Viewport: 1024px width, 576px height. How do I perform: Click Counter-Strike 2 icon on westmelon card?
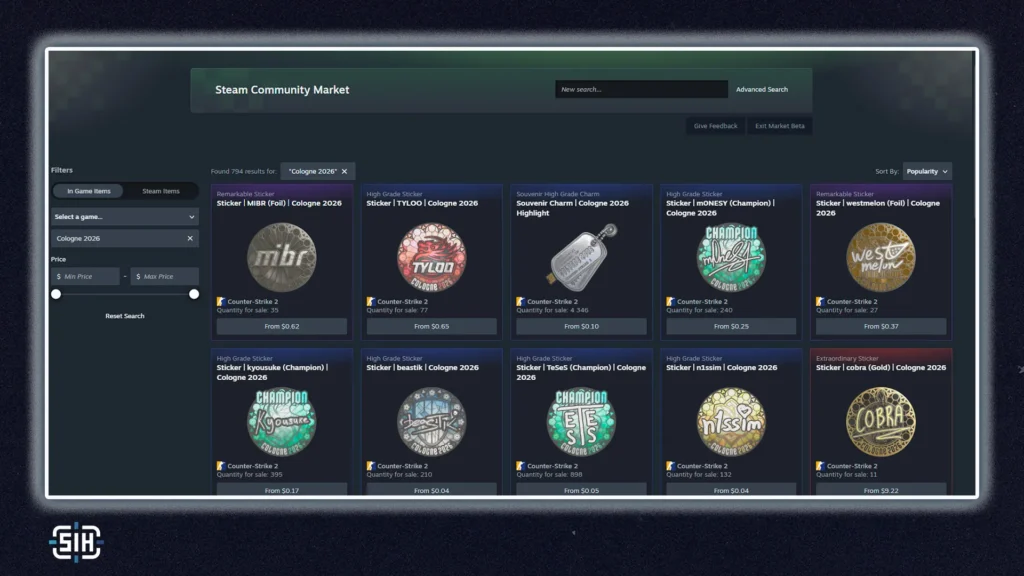pos(820,302)
